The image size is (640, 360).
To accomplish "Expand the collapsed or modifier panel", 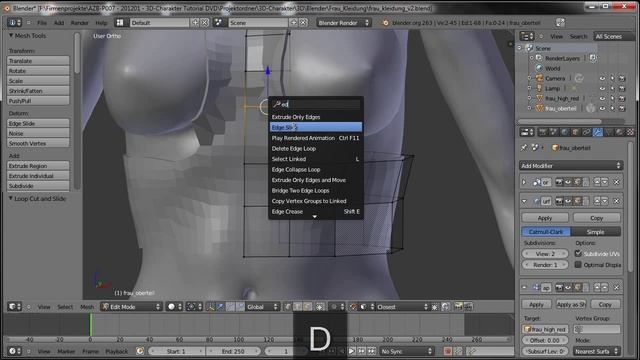I will (524, 182).
